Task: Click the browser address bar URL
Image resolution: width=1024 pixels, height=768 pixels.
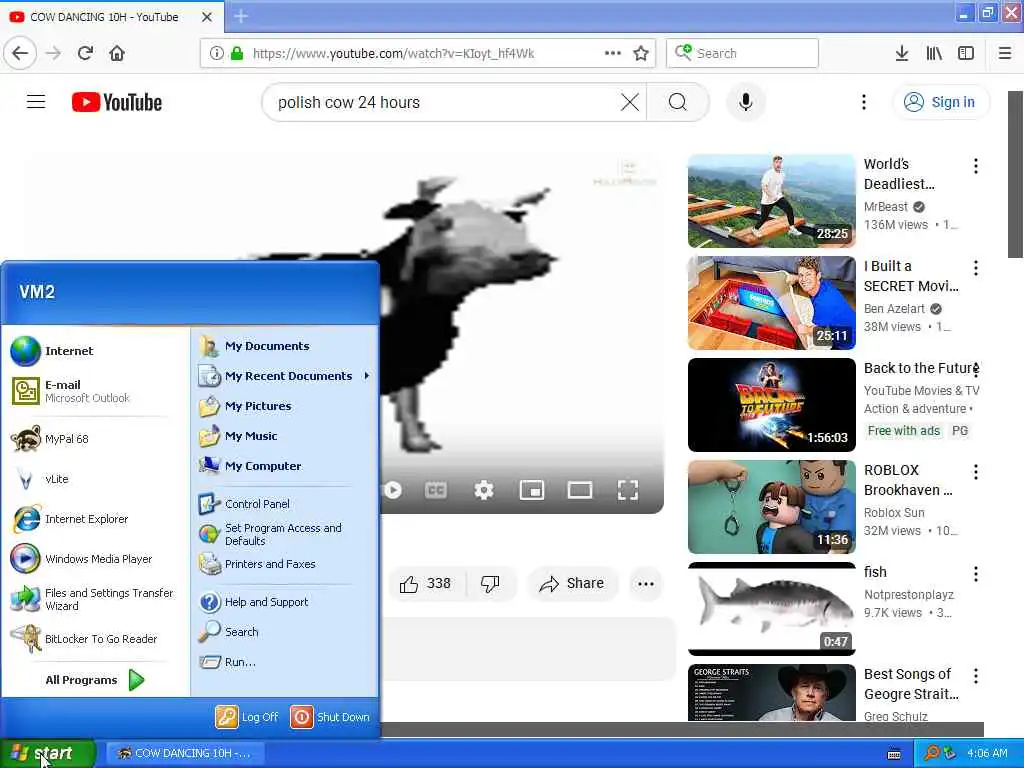Action: point(393,54)
